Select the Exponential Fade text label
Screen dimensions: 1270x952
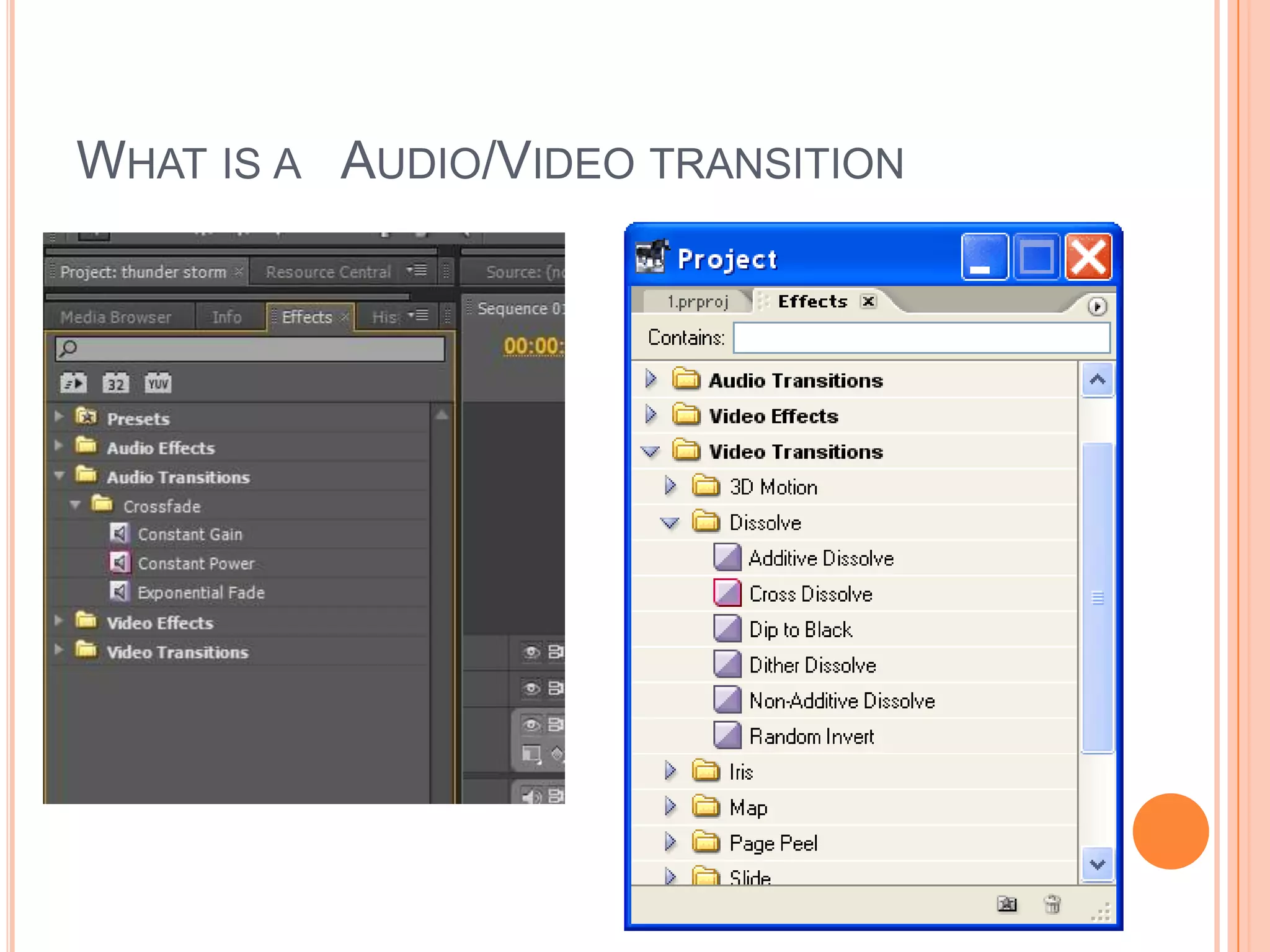pyautogui.click(x=201, y=593)
